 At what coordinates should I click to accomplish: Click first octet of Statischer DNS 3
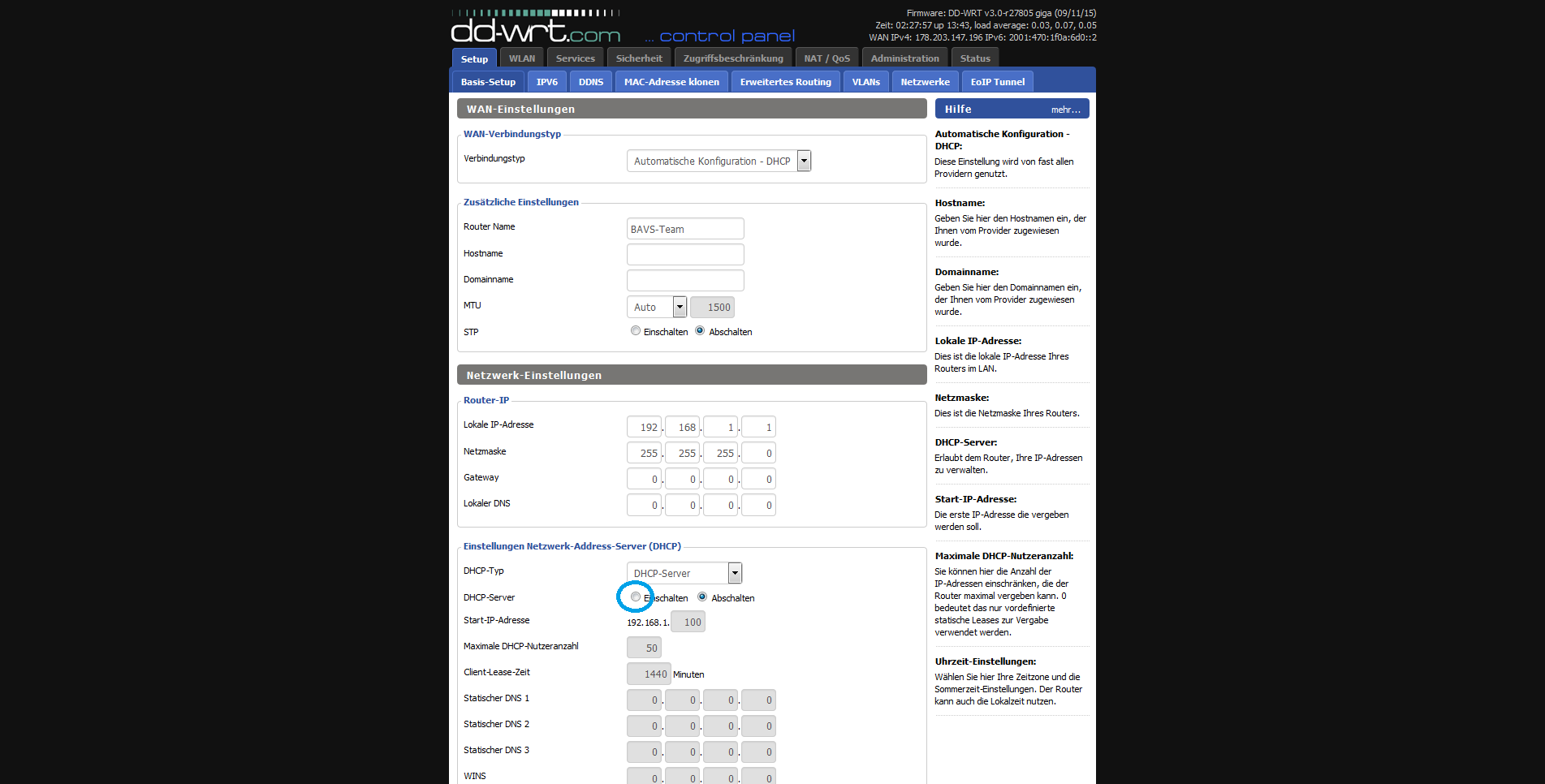click(x=645, y=752)
